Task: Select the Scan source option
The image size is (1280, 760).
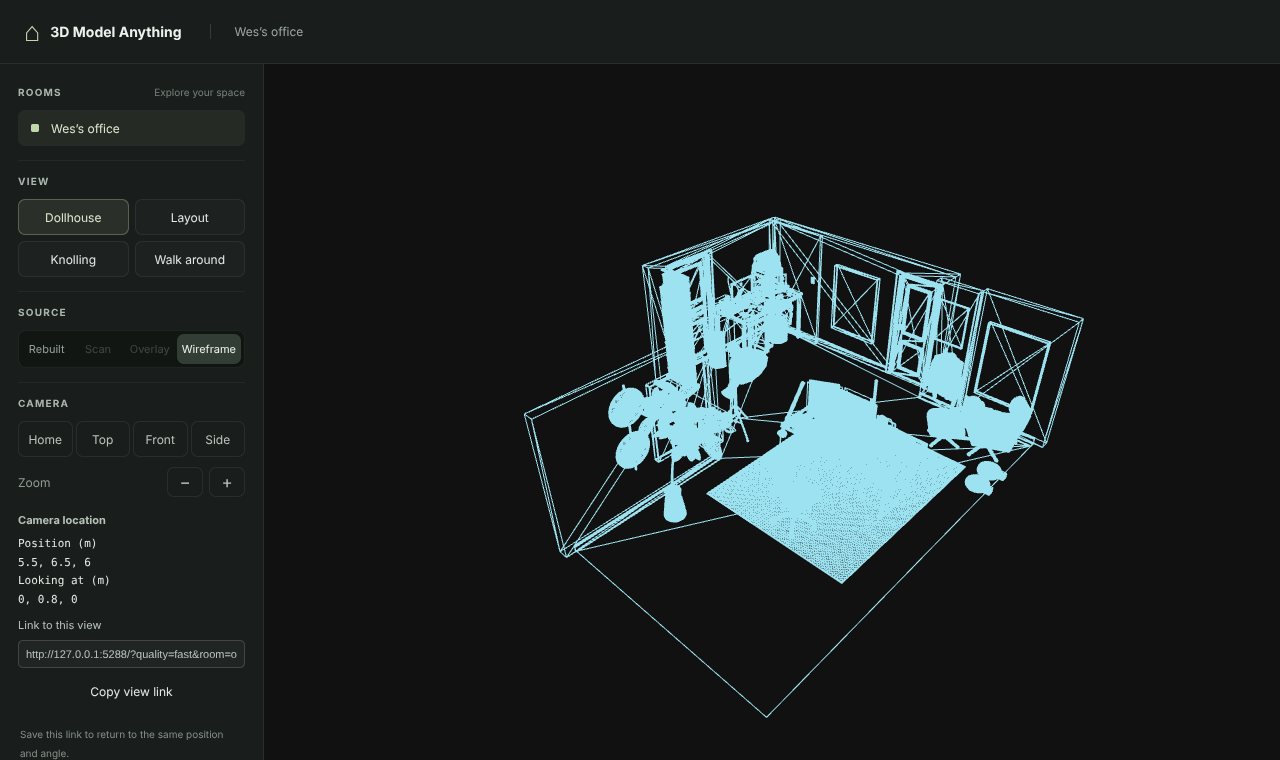Action: [98, 349]
